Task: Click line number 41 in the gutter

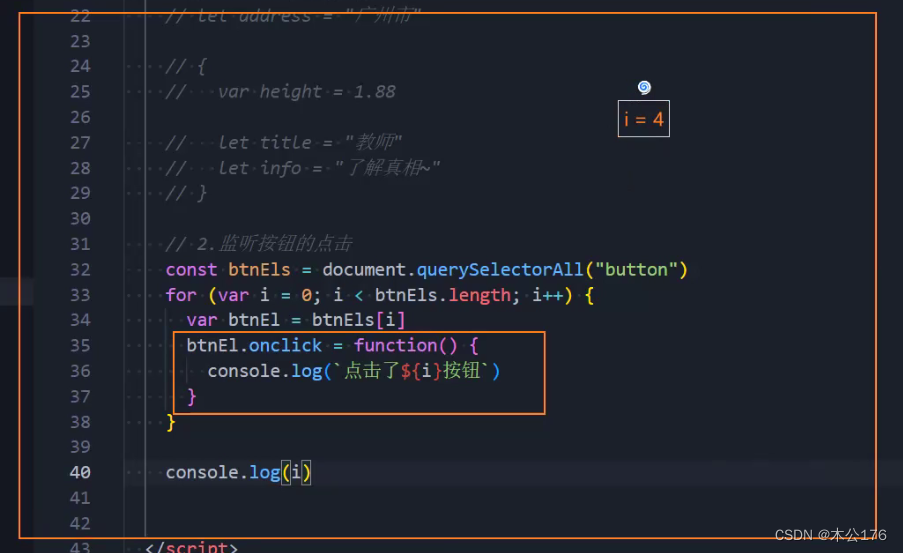Action: (x=80, y=498)
